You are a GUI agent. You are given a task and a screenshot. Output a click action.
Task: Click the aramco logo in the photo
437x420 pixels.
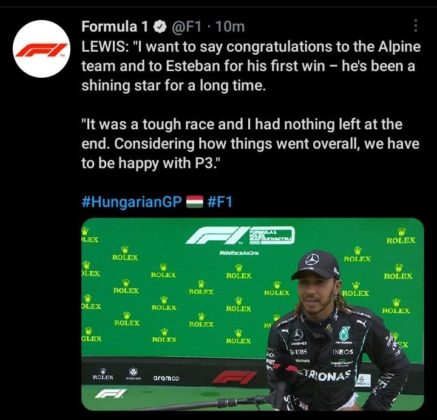tap(166, 378)
